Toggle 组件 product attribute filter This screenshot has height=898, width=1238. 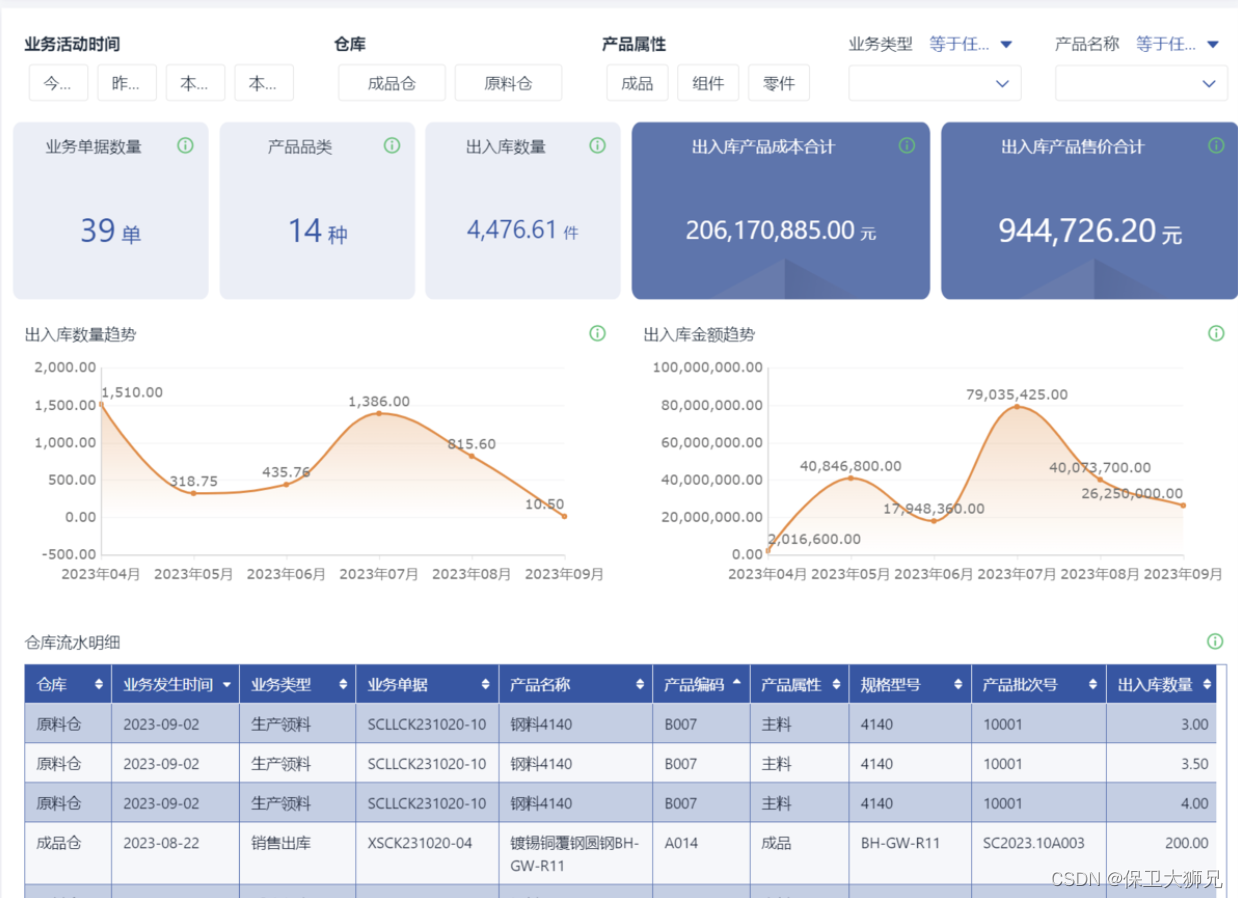click(x=708, y=83)
